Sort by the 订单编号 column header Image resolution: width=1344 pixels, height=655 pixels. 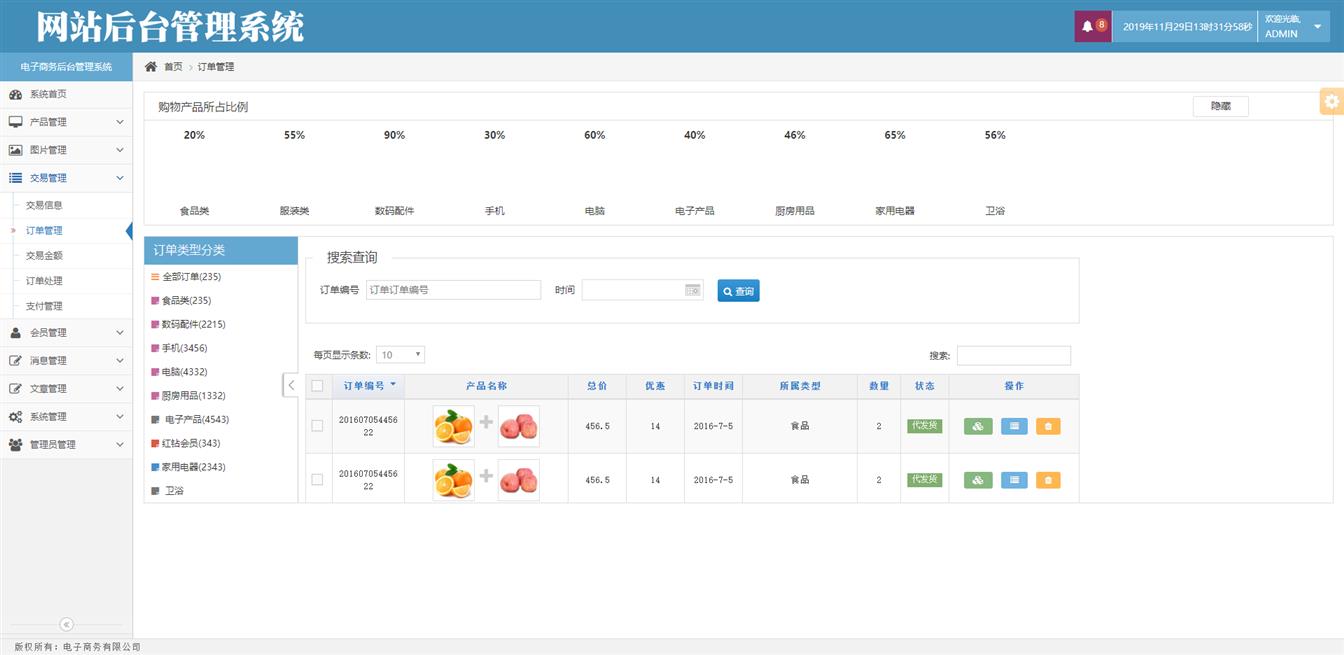click(x=369, y=386)
